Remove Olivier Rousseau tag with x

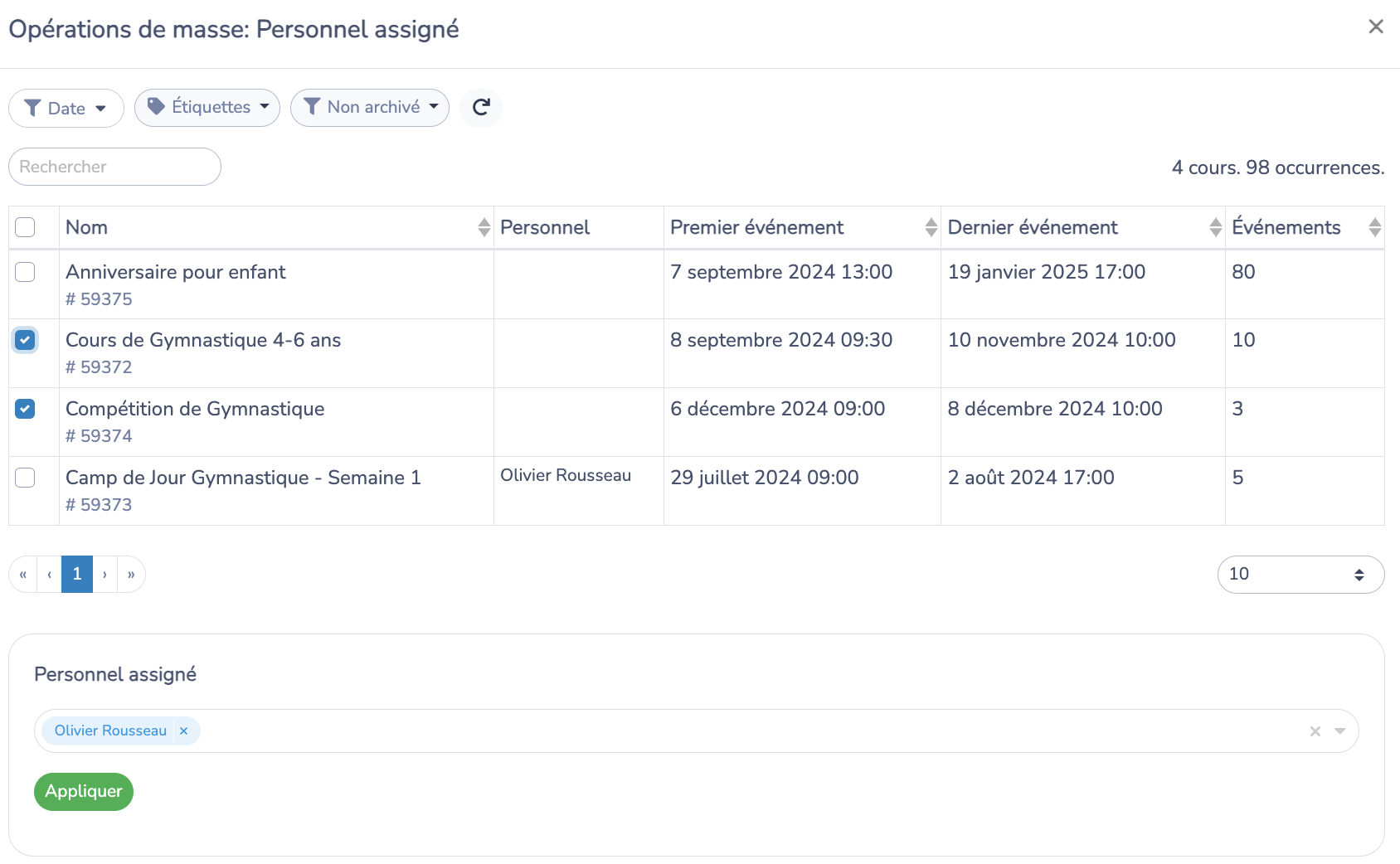click(x=184, y=731)
